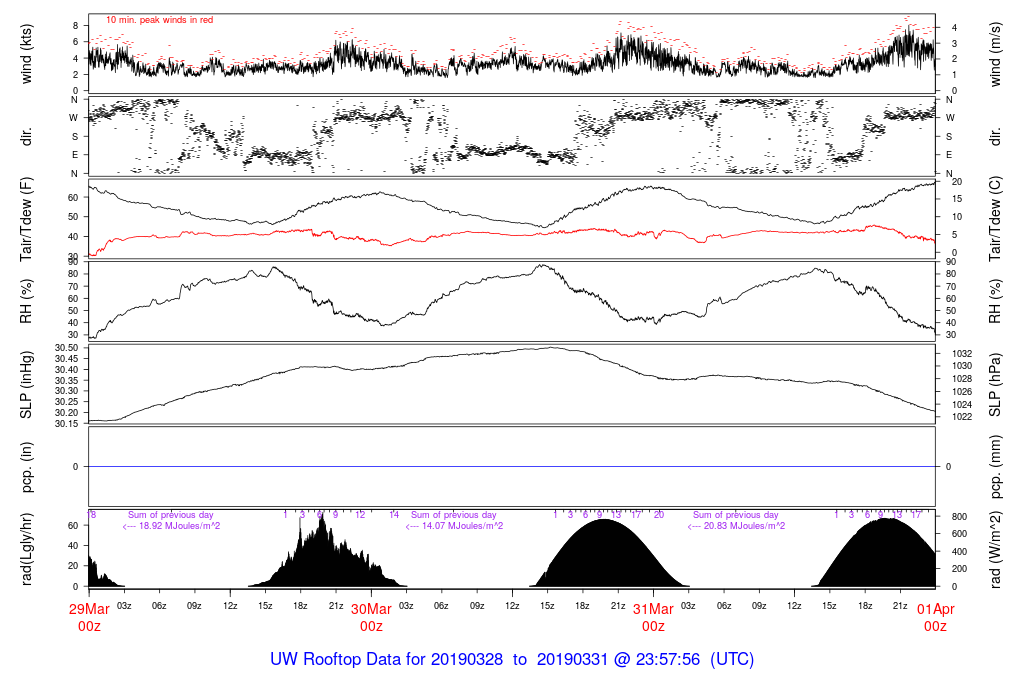Click the '12z' tick following 29Mar 00z
Image resolution: width=1024 pixels, height=700 pixels.
pyautogui.click(x=230, y=606)
